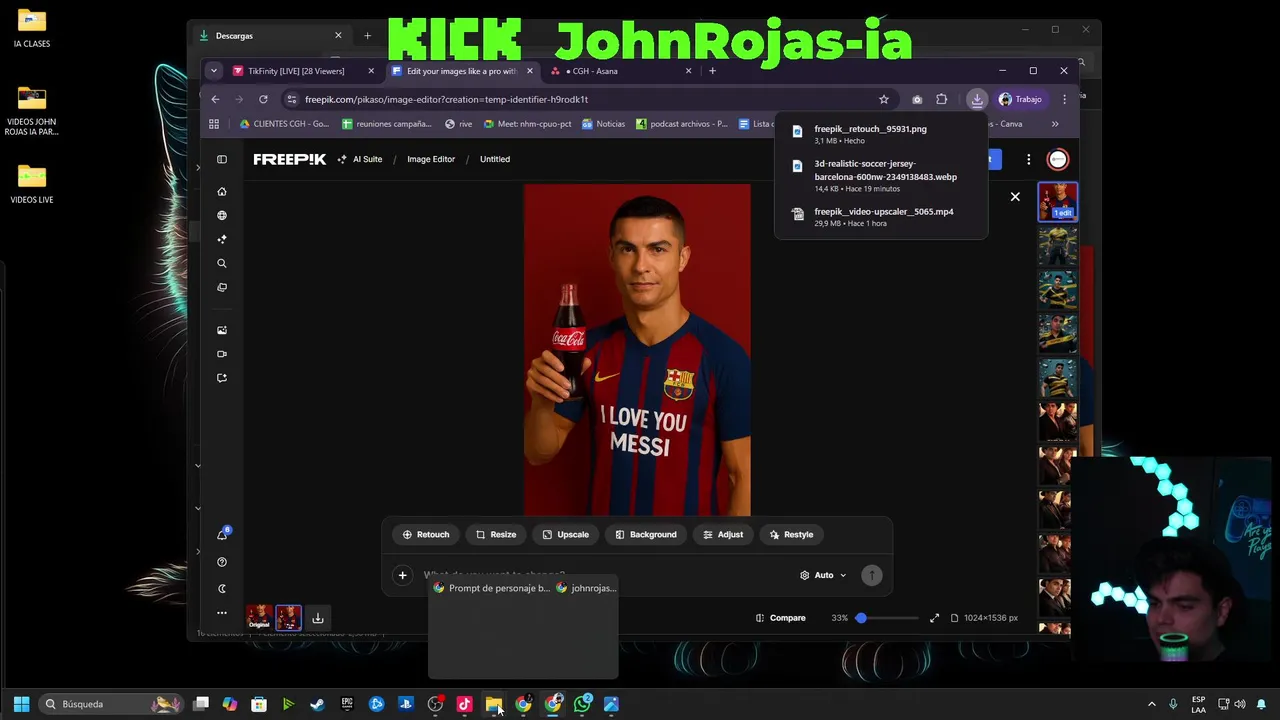1280x720 pixels.
Task: Switch to the Descargas window tab
Action: pos(270,36)
